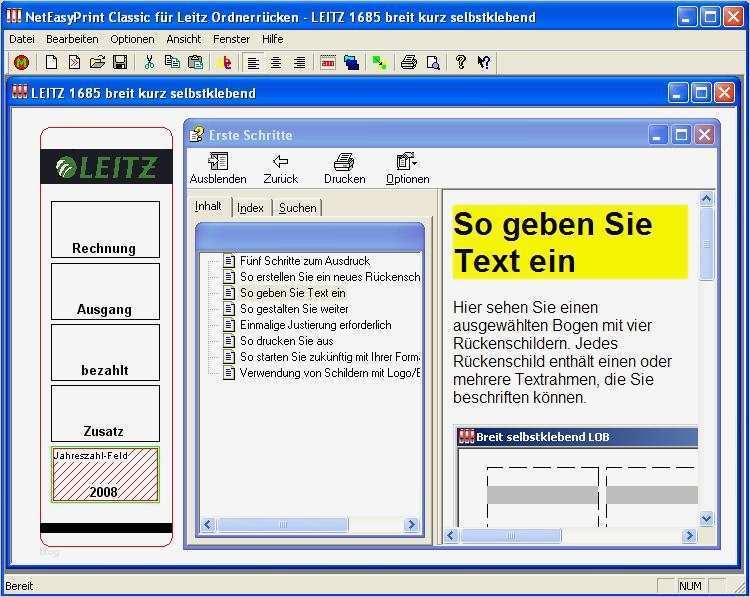Open the font formatting icon
Image resolution: width=750 pixels, height=597 pixels.
pyautogui.click(x=226, y=63)
